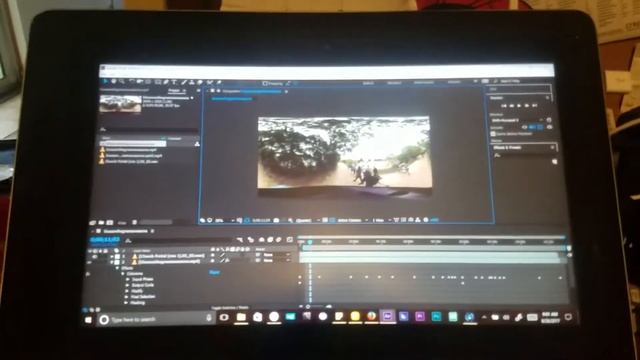The width and height of the screenshot is (640, 360).
Task: Create a new folder in Project panel
Action: 101,222
